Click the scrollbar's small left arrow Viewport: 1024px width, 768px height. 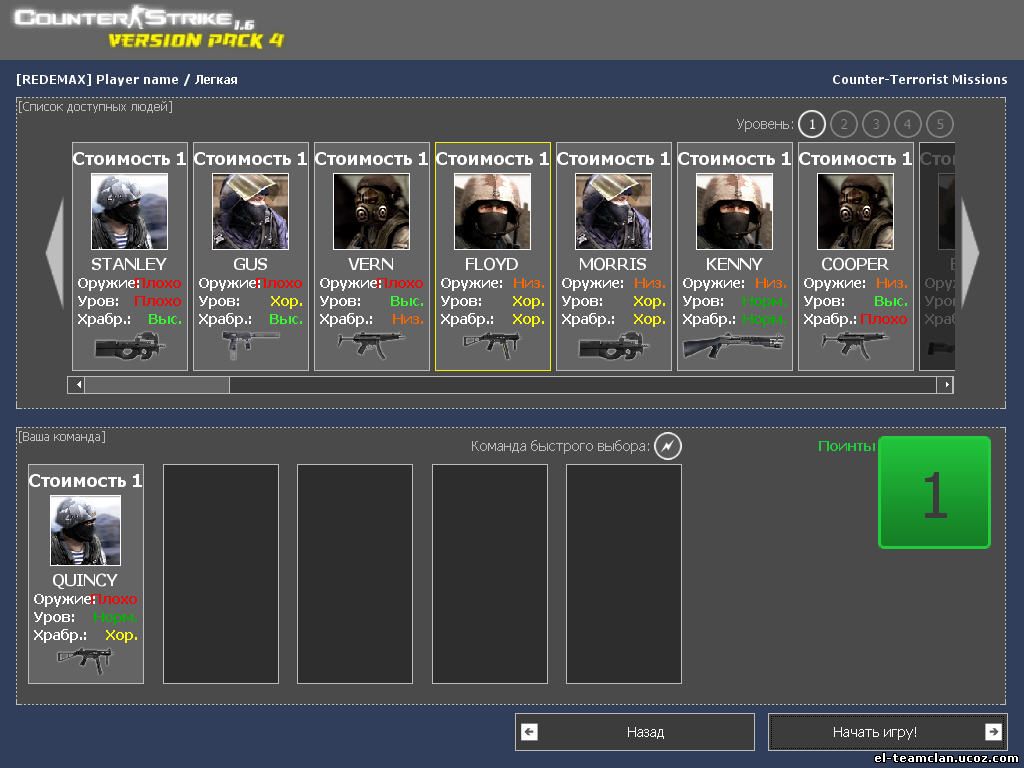pos(76,385)
